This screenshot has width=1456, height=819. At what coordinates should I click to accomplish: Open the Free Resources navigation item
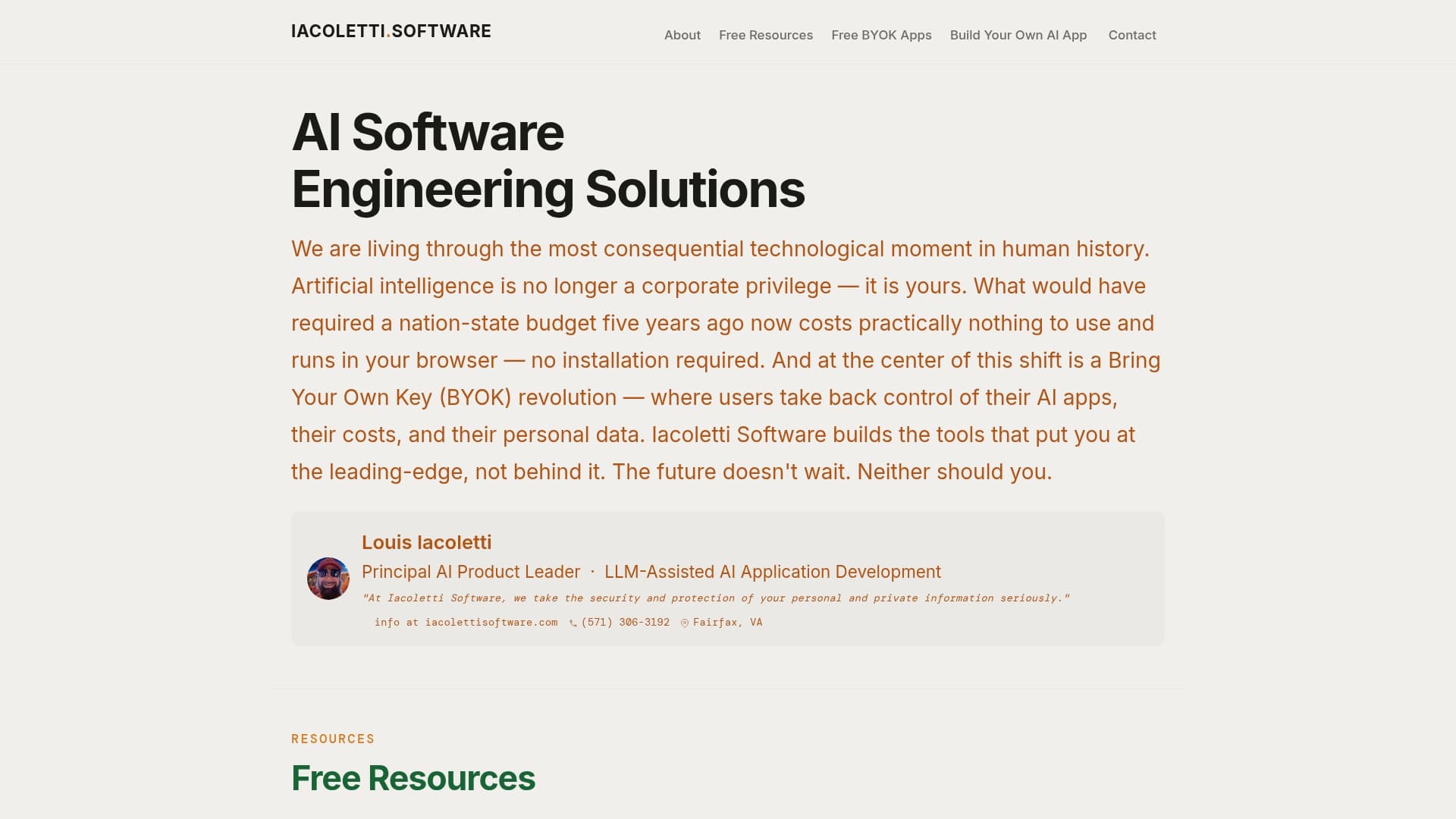766,35
